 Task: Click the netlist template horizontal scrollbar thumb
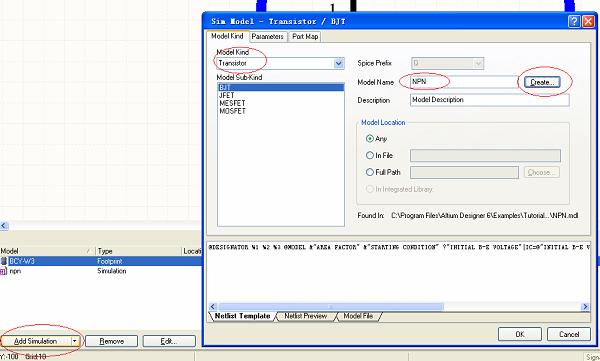pyautogui.click(x=331, y=307)
